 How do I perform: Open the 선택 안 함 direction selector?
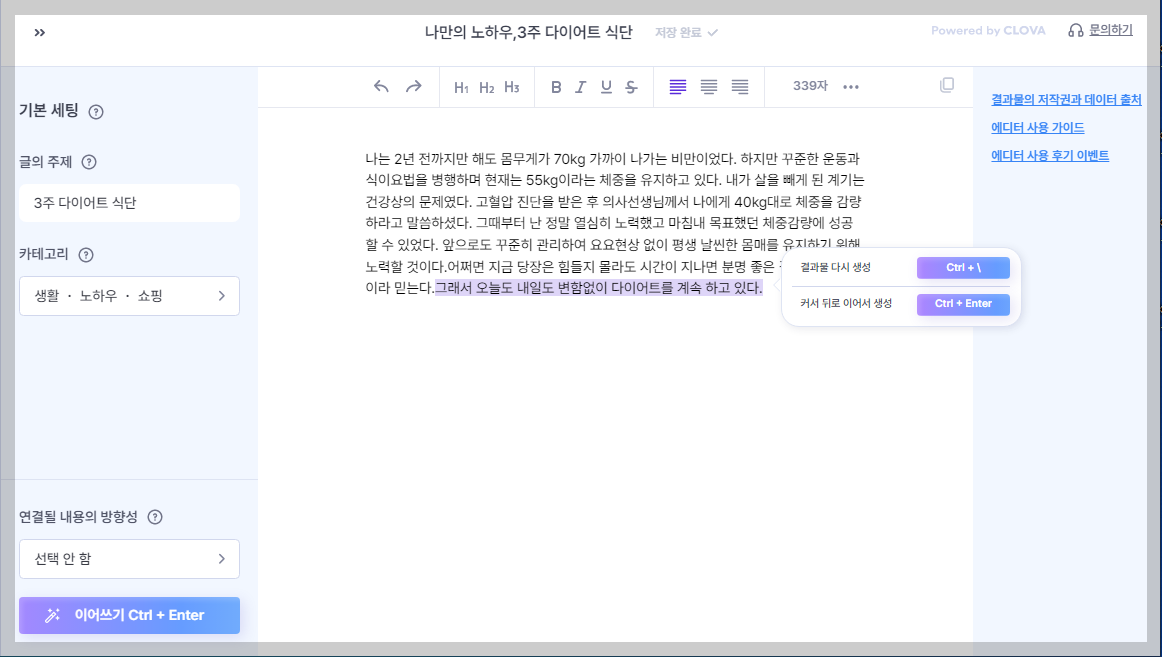pos(129,559)
